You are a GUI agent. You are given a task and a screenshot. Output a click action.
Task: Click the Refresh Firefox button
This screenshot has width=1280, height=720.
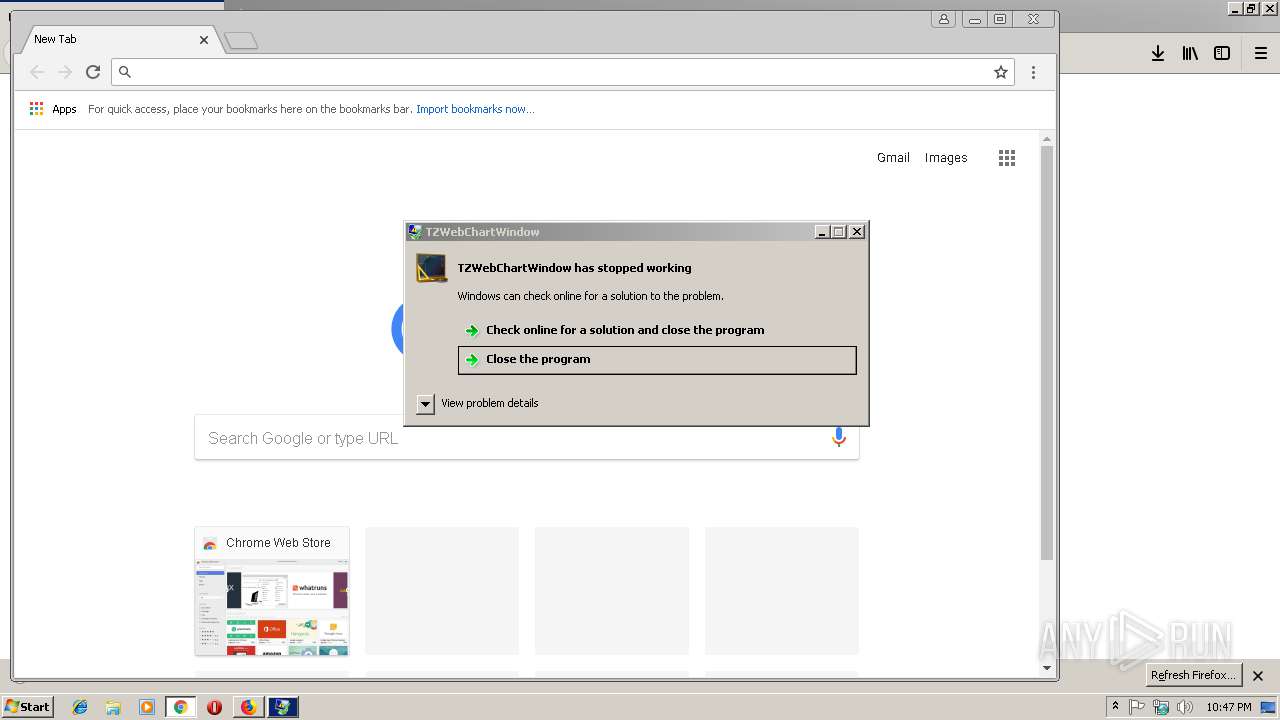click(1194, 675)
